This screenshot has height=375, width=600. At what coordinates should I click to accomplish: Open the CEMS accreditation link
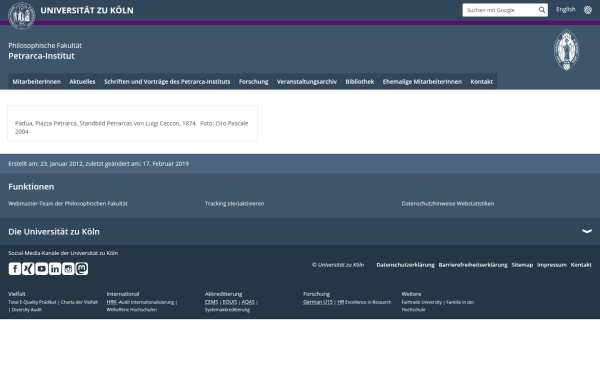(211, 302)
